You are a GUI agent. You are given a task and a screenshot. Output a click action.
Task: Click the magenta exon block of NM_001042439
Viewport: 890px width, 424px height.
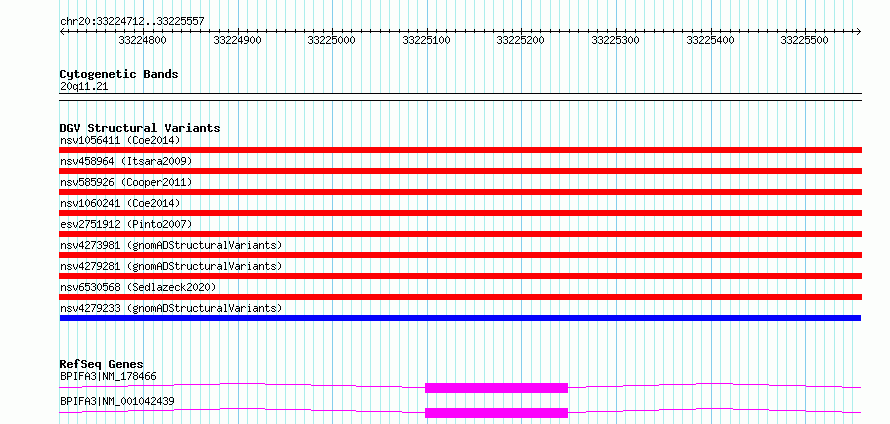(x=497, y=413)
